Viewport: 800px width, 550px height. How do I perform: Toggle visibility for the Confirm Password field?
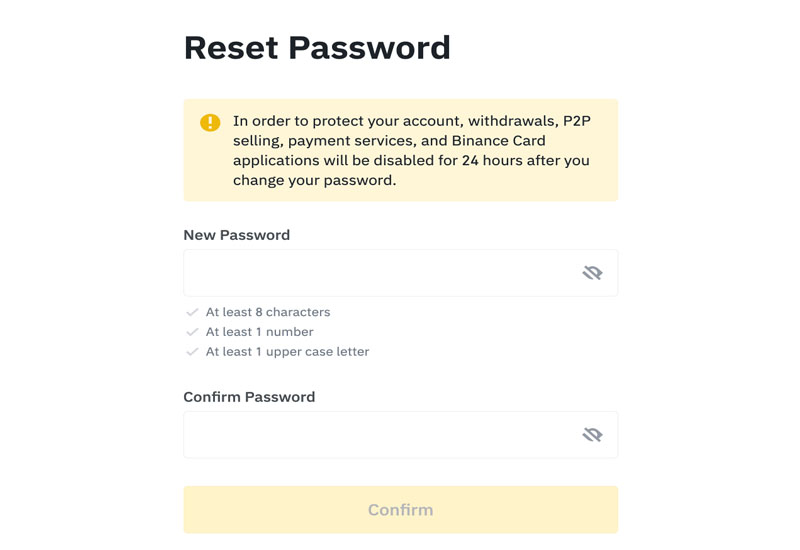(x=592, y=435)
